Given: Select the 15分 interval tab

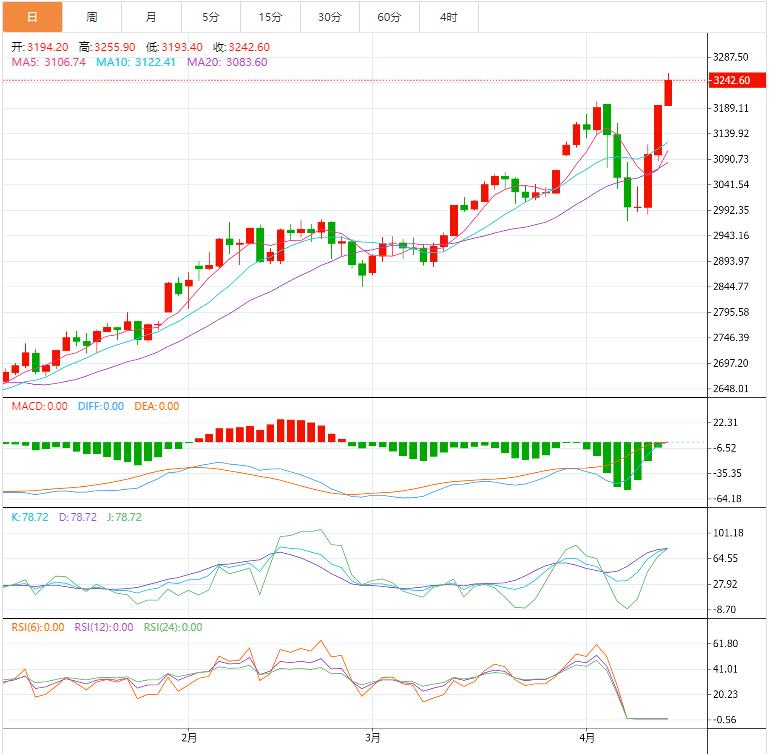Looking at the screenshot, I should pos(270,17).
